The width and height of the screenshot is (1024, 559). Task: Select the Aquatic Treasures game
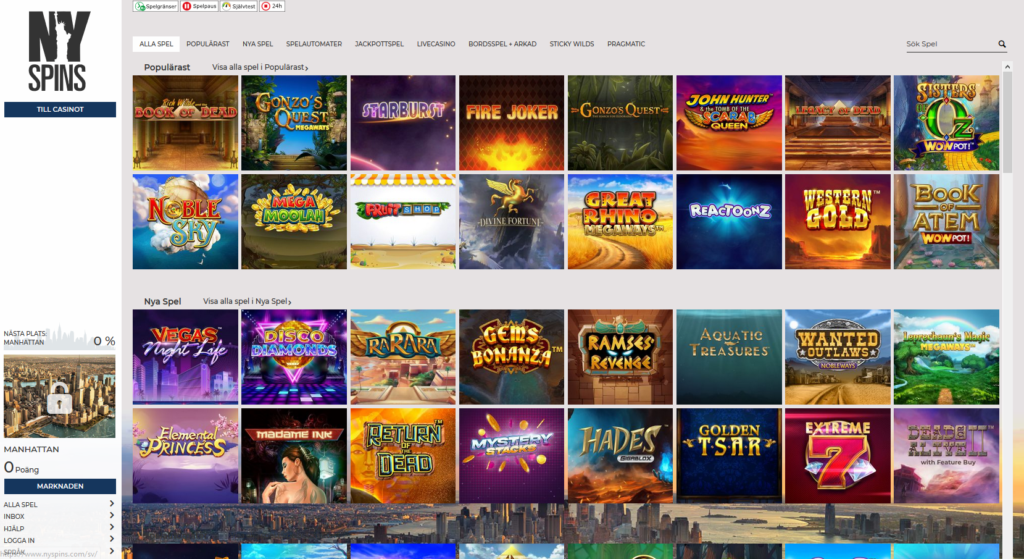click(729, 357)
